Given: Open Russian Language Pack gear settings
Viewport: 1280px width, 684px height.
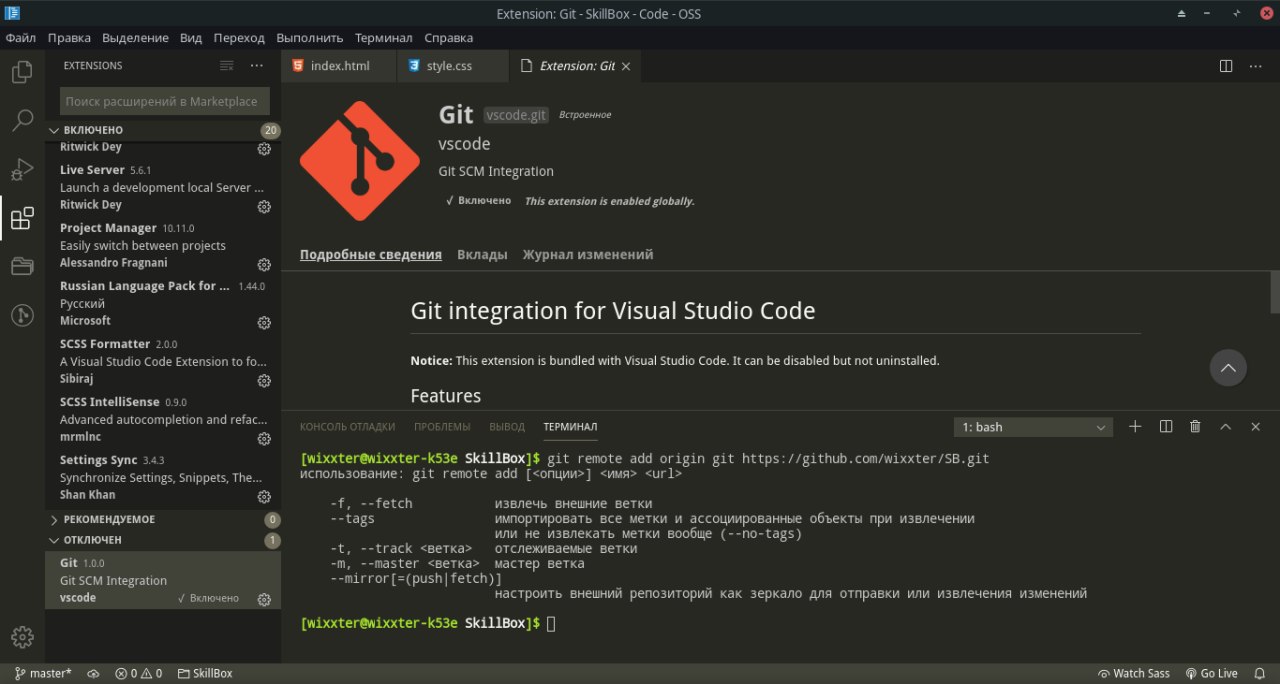Looking at the screenshot, I should 264,323.
